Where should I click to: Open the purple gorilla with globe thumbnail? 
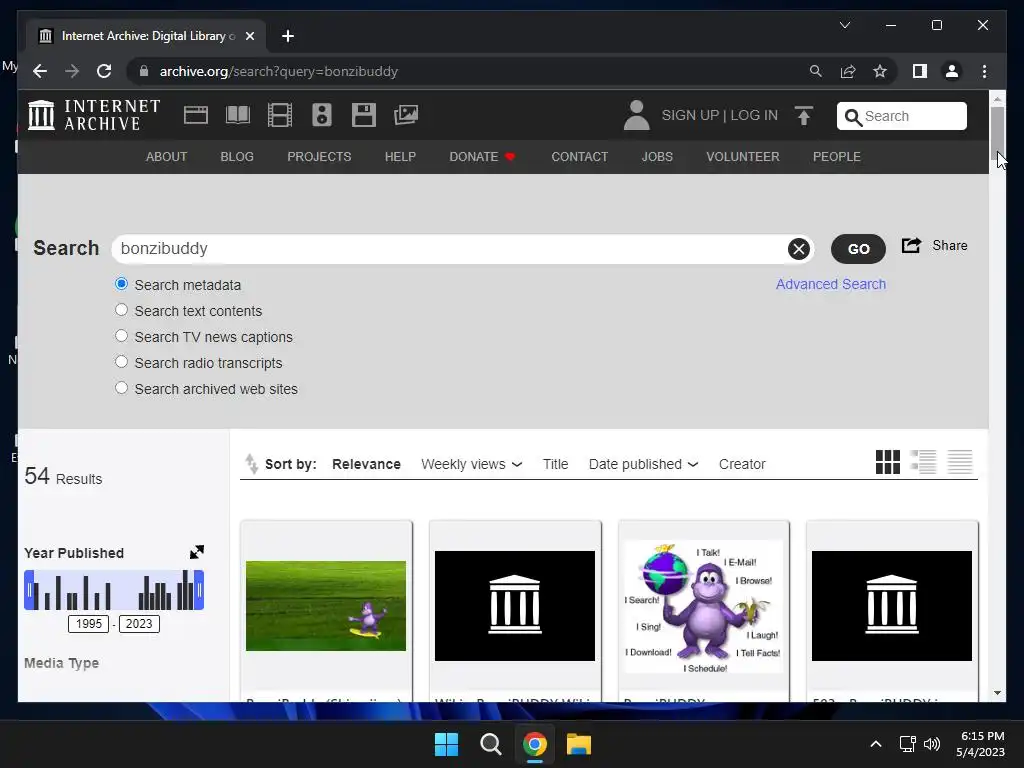coord(703,607)
